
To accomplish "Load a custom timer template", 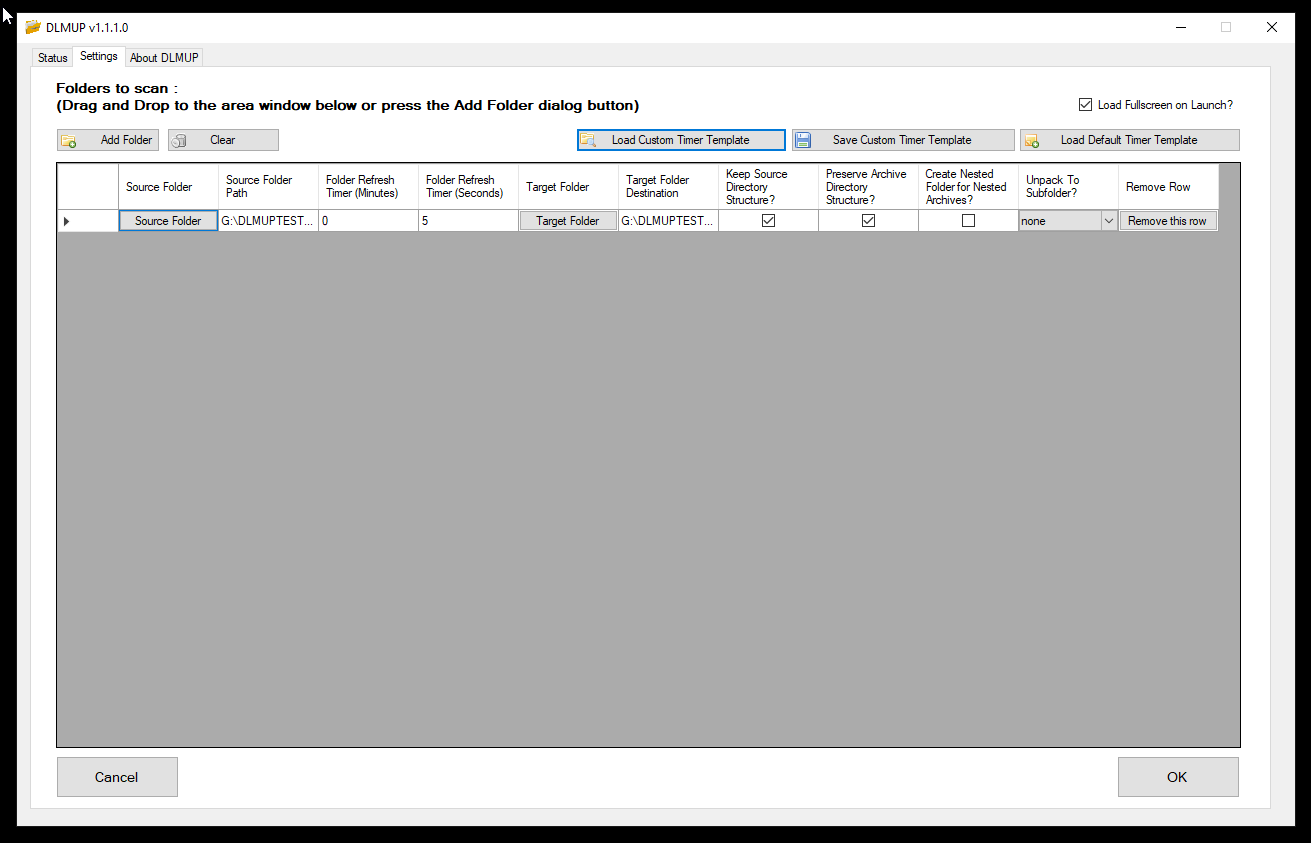I will [x=681, y=140].
